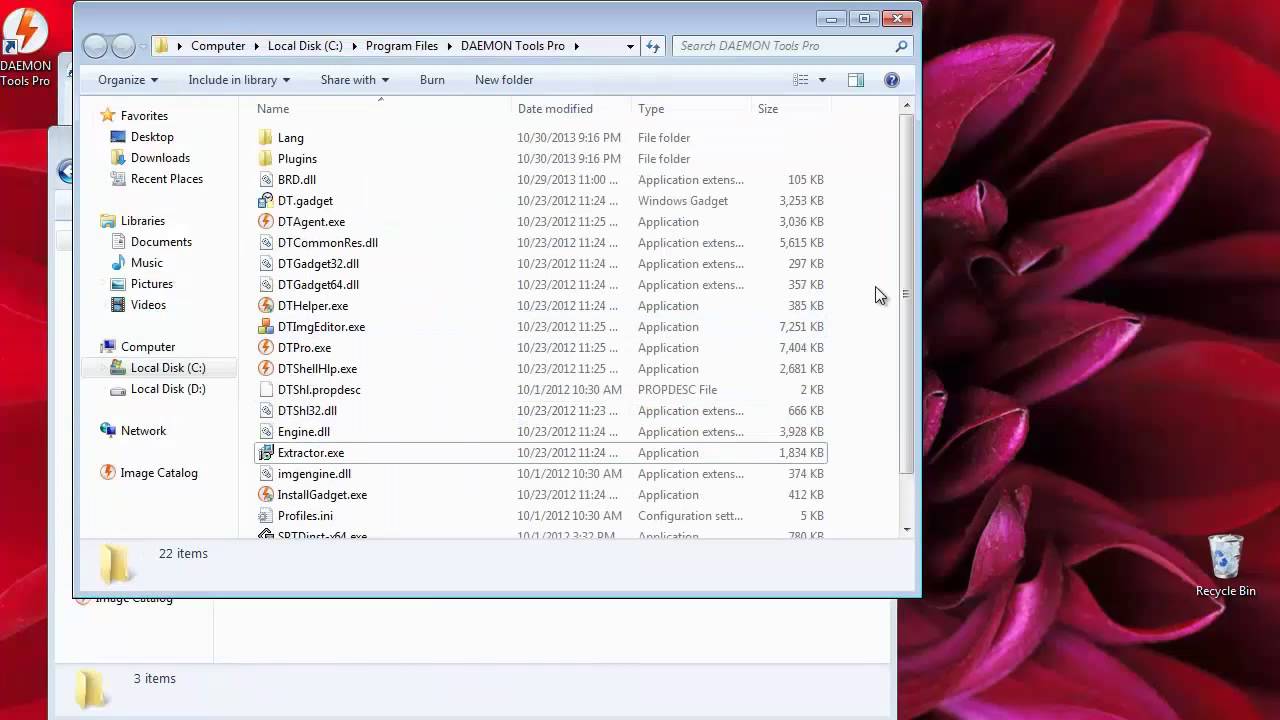Select the Engine.dll file icon
The image size is (1280, 720).
coord(265,432)
